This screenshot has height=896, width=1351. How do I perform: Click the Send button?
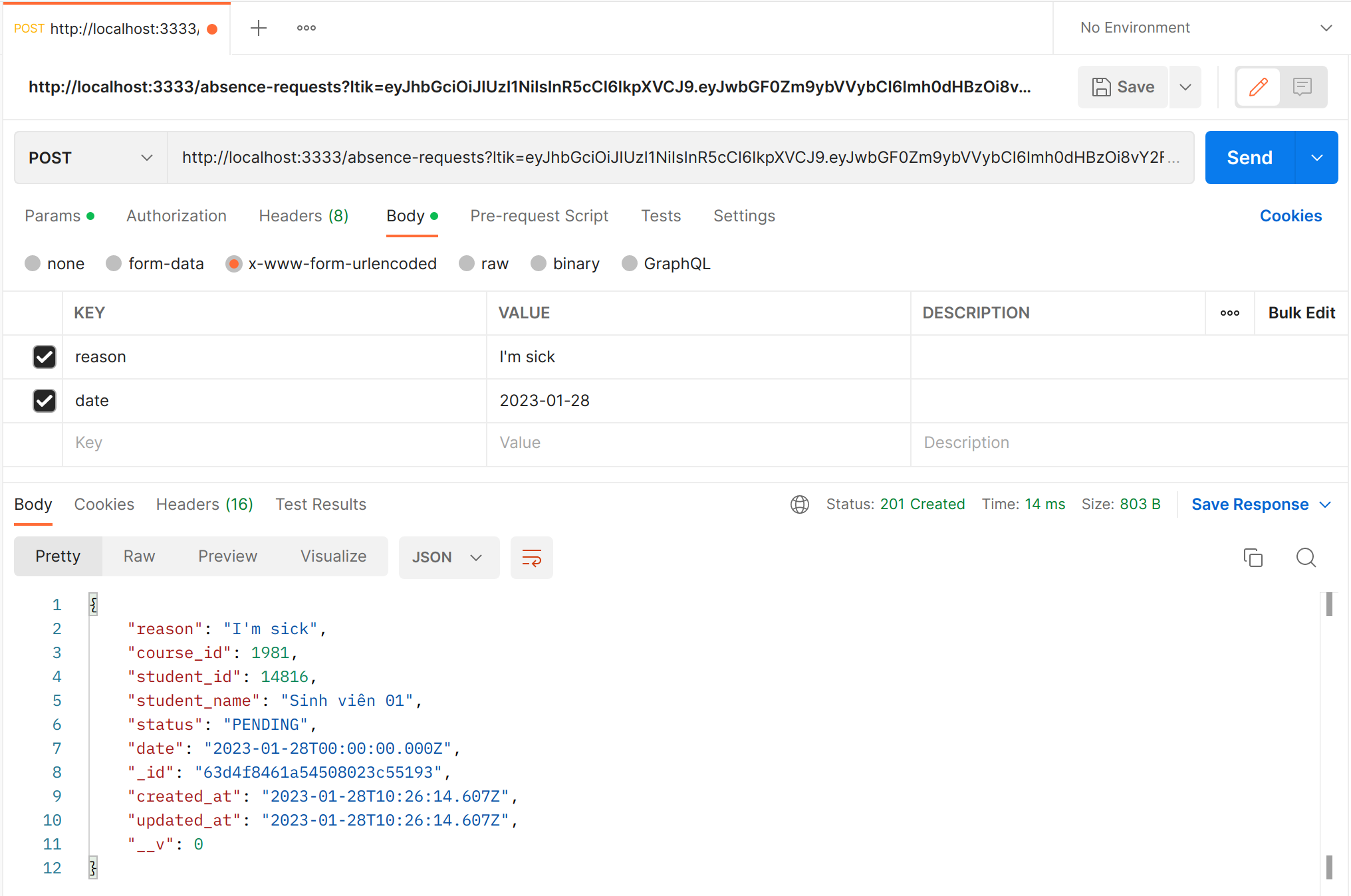1250,158
